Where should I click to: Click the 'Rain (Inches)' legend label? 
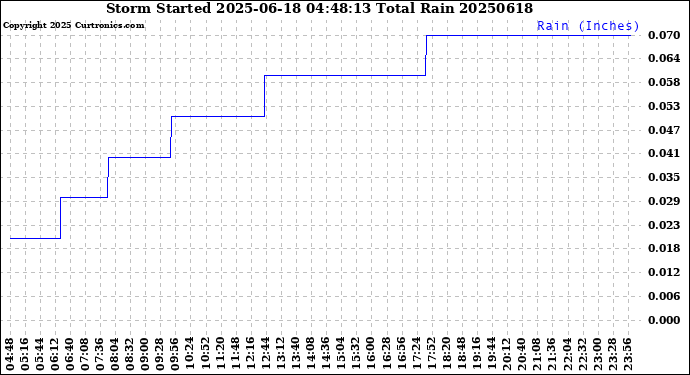pos(587,26)
